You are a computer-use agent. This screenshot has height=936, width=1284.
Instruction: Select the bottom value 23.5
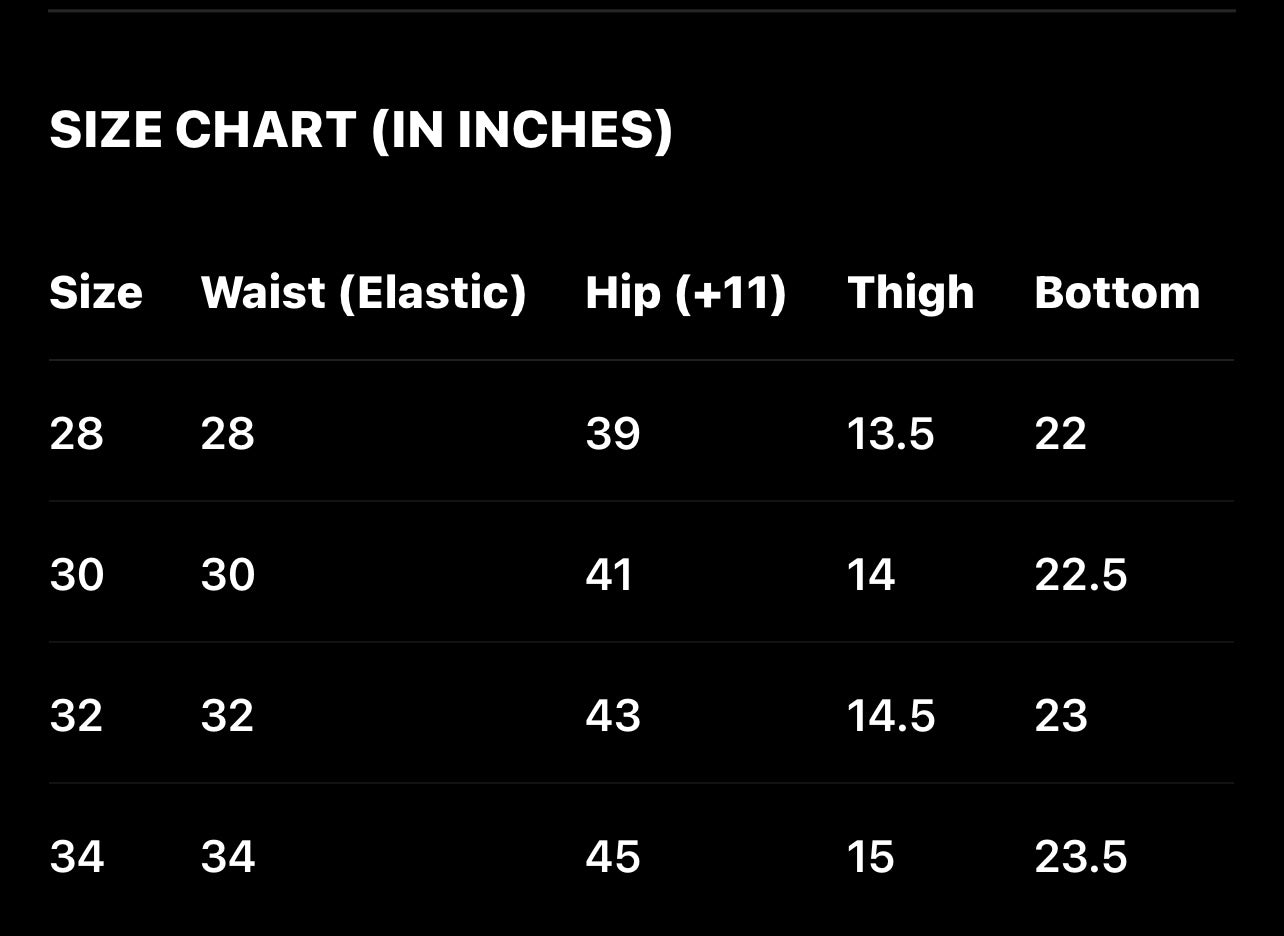point(1080,857)
